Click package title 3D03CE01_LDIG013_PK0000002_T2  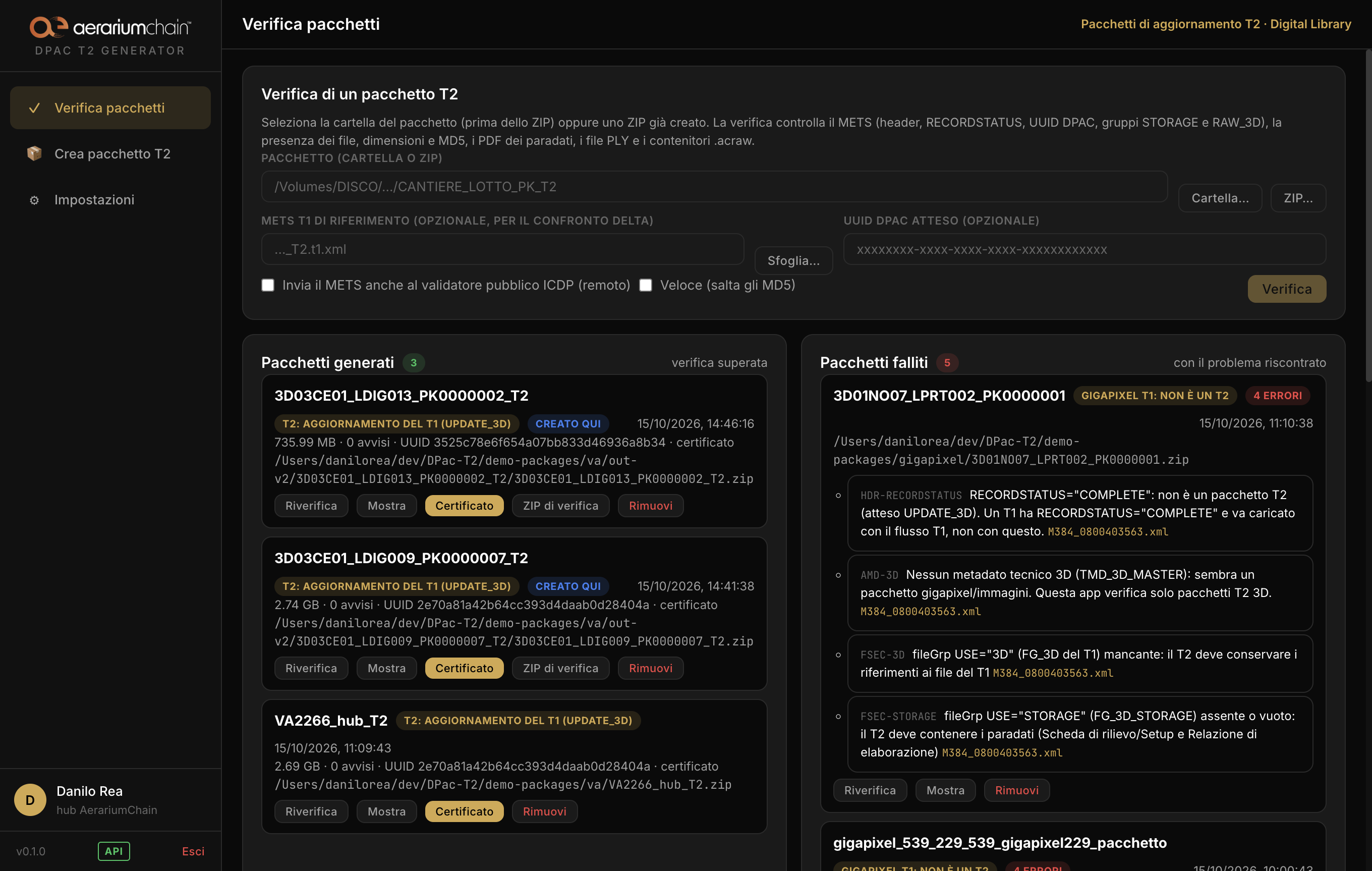(x=402, y=396)
